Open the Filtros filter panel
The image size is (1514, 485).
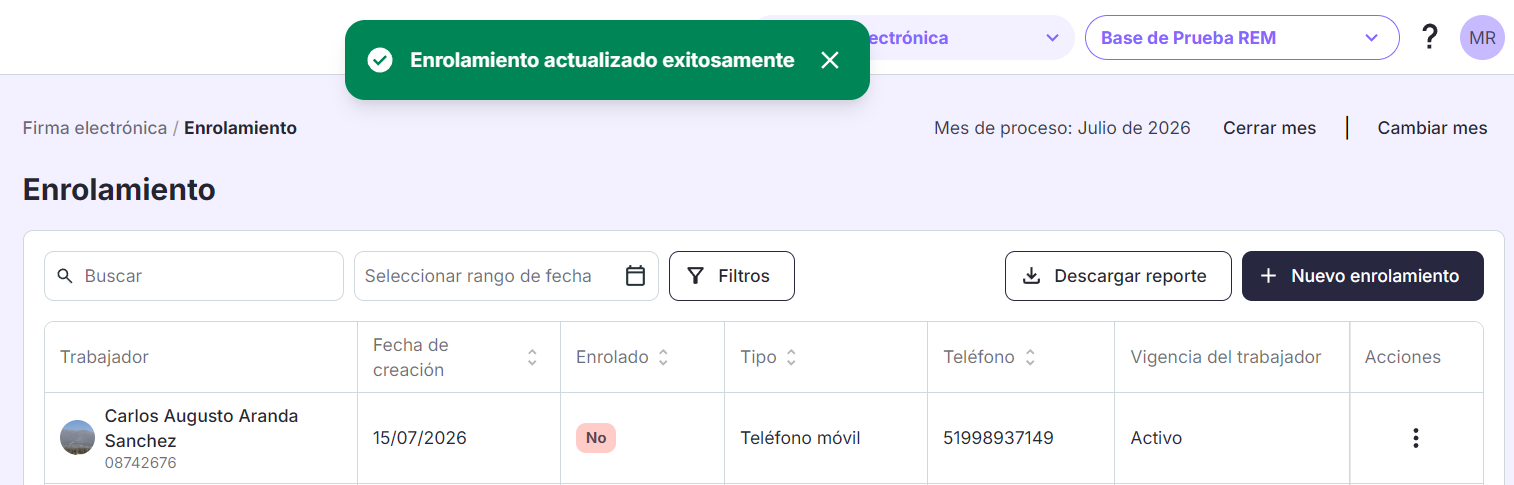click(732, 276)
